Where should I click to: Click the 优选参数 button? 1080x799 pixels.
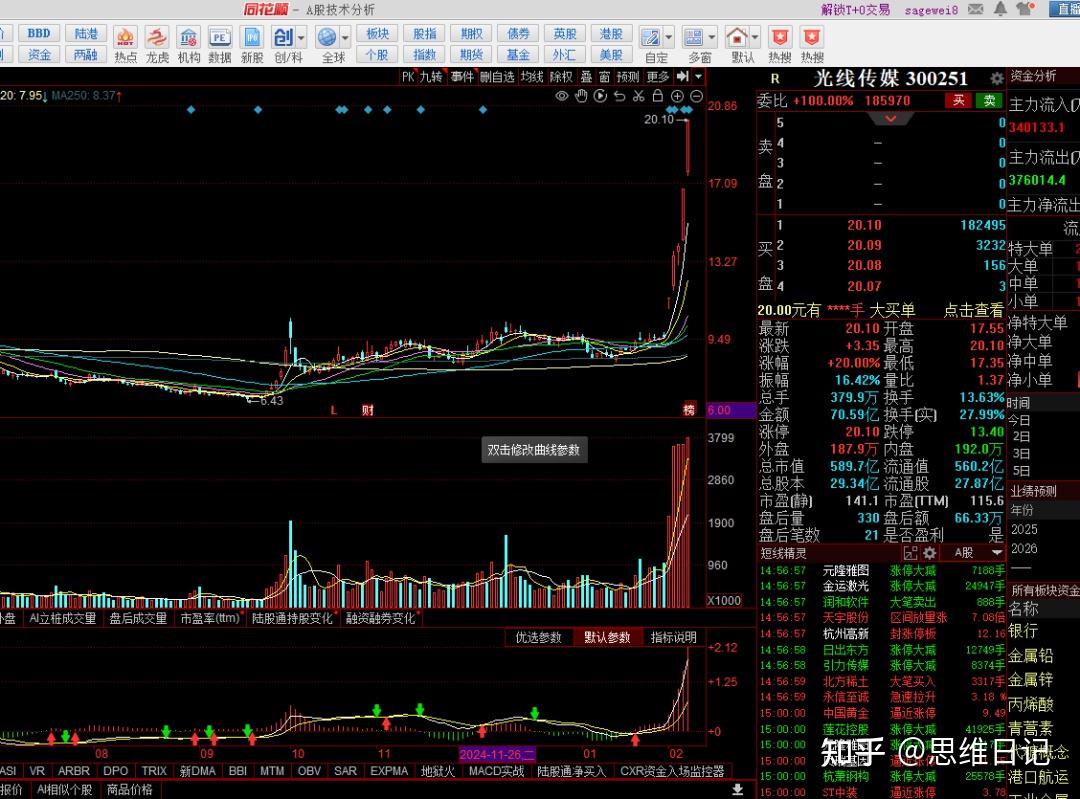click(539, 638)
